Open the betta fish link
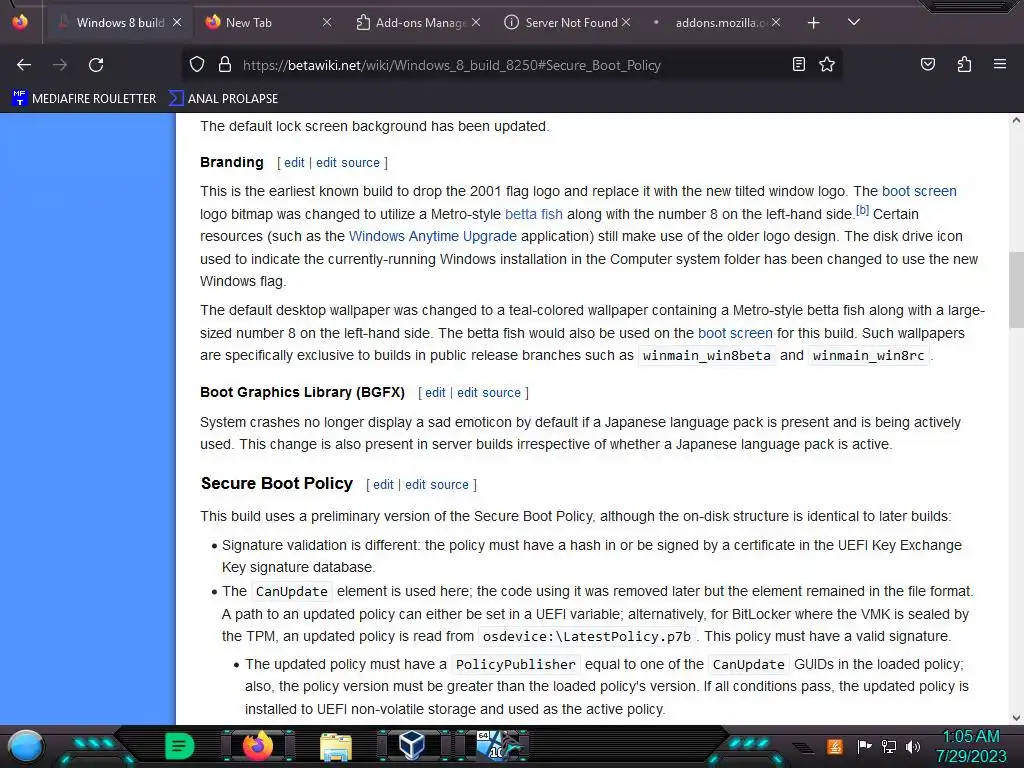 pyautogui.click(x=534, y=214)
